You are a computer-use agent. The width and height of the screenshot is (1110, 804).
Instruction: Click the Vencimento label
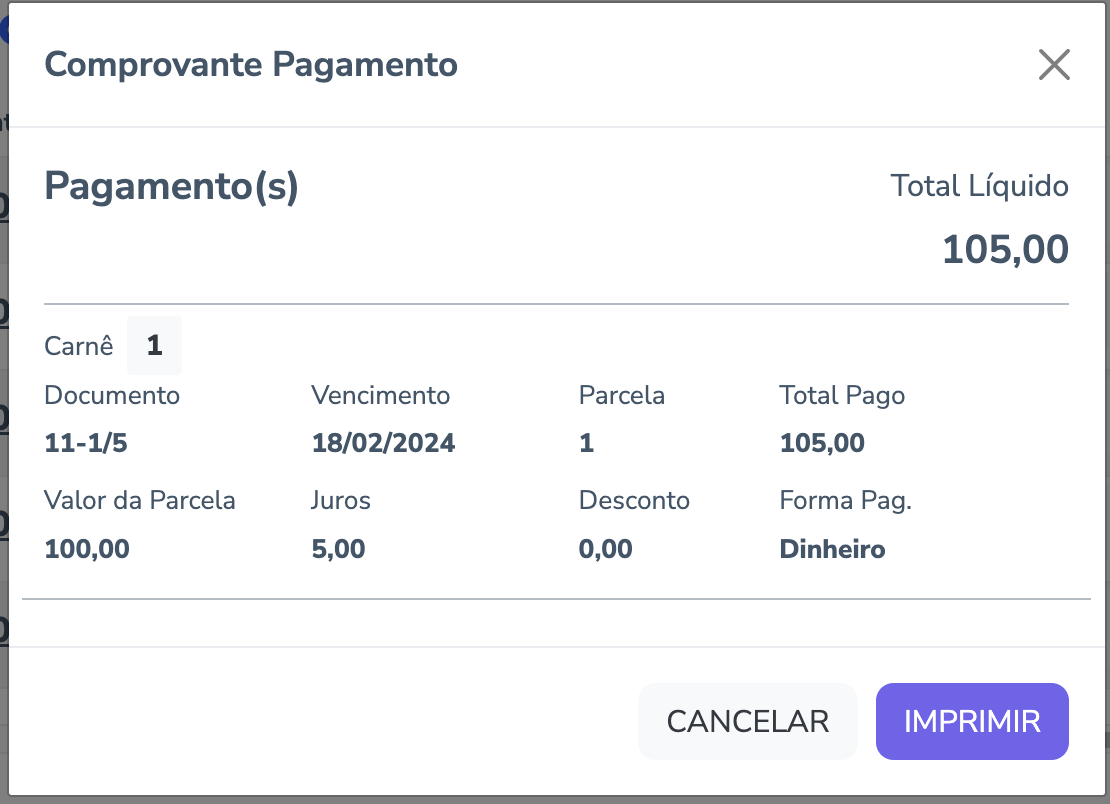click(x=380, y=395)
